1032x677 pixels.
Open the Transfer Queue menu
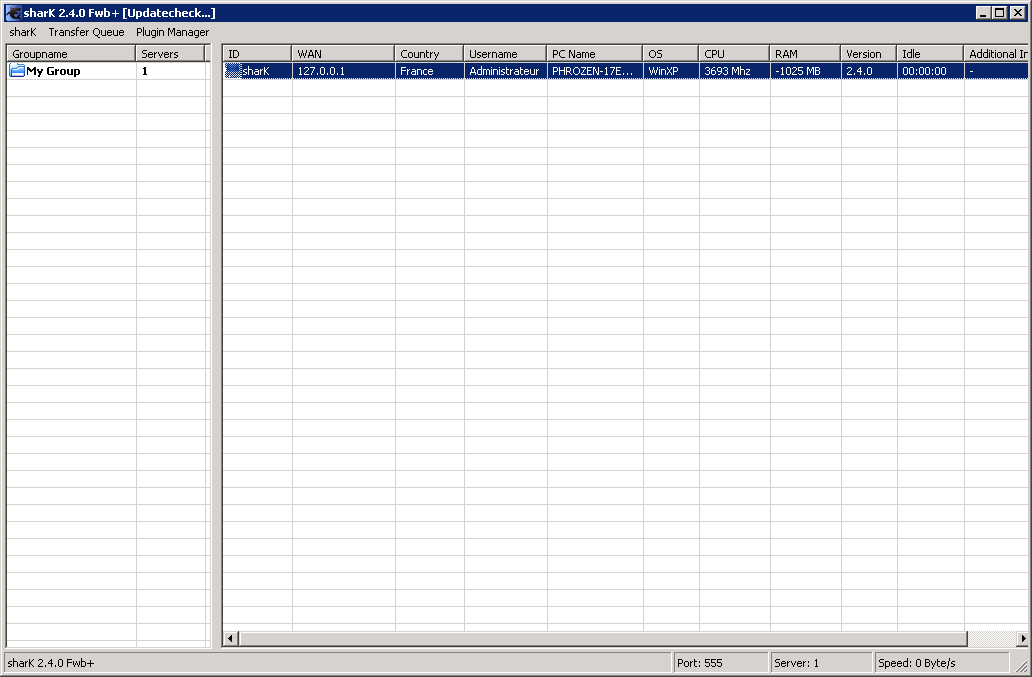[x=86, y=32]
